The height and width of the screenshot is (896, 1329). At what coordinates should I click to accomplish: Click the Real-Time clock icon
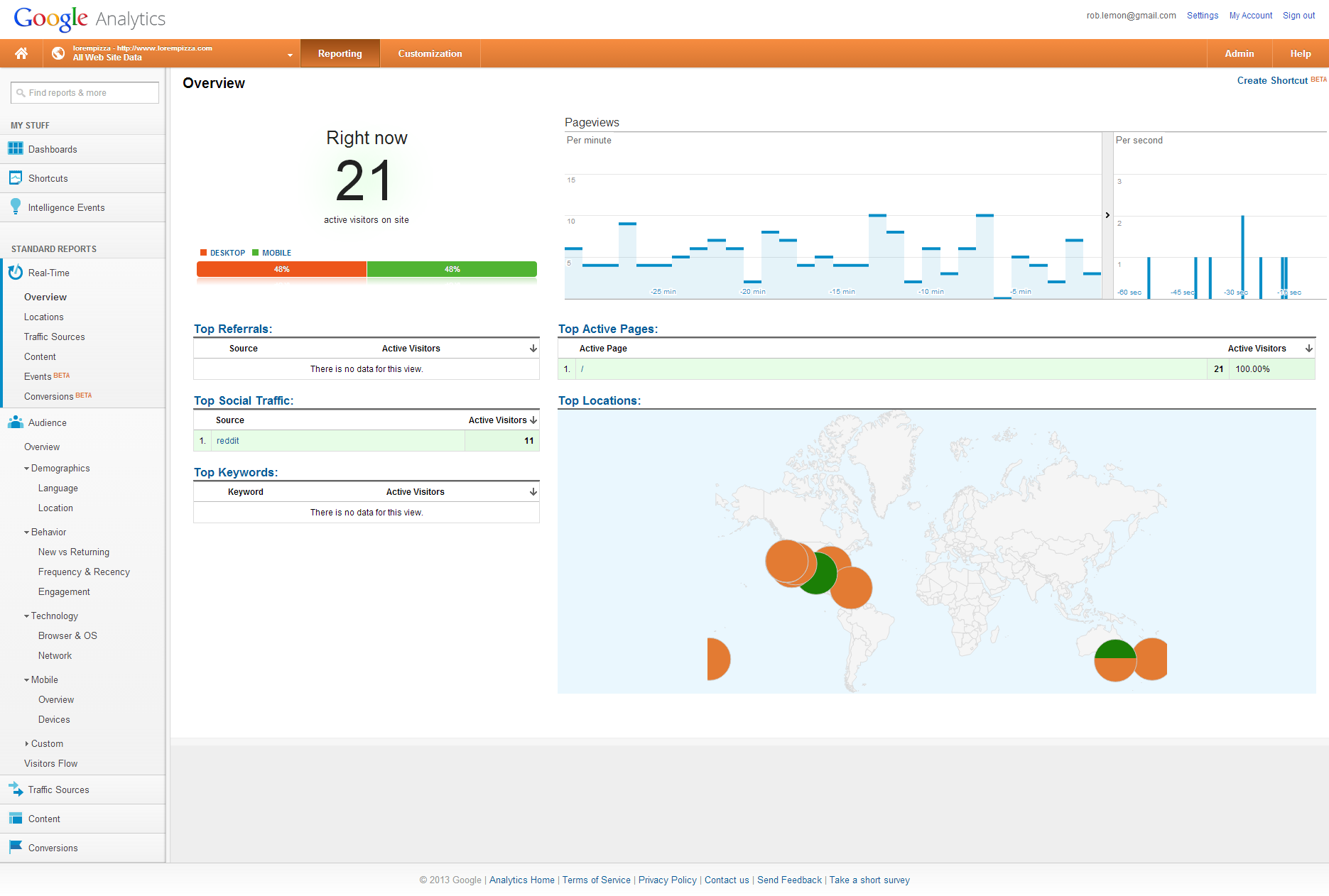[x=16, y=273]
